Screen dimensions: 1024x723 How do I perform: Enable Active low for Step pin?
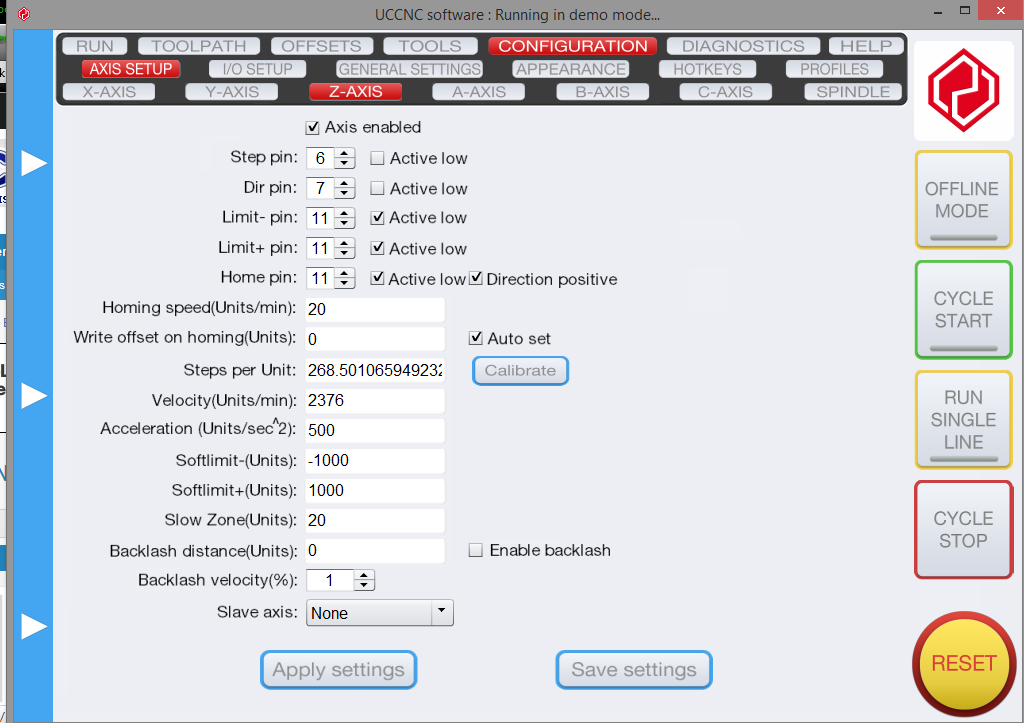pyautogui.click(x=378, y=158)
